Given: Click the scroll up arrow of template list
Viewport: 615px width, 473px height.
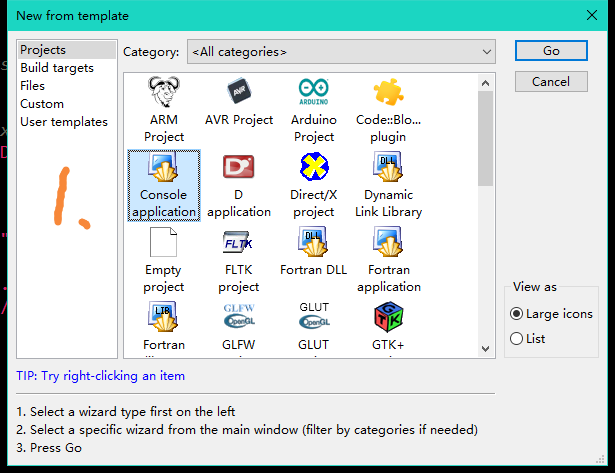Looking at the screenshot, I should (485, 83).
